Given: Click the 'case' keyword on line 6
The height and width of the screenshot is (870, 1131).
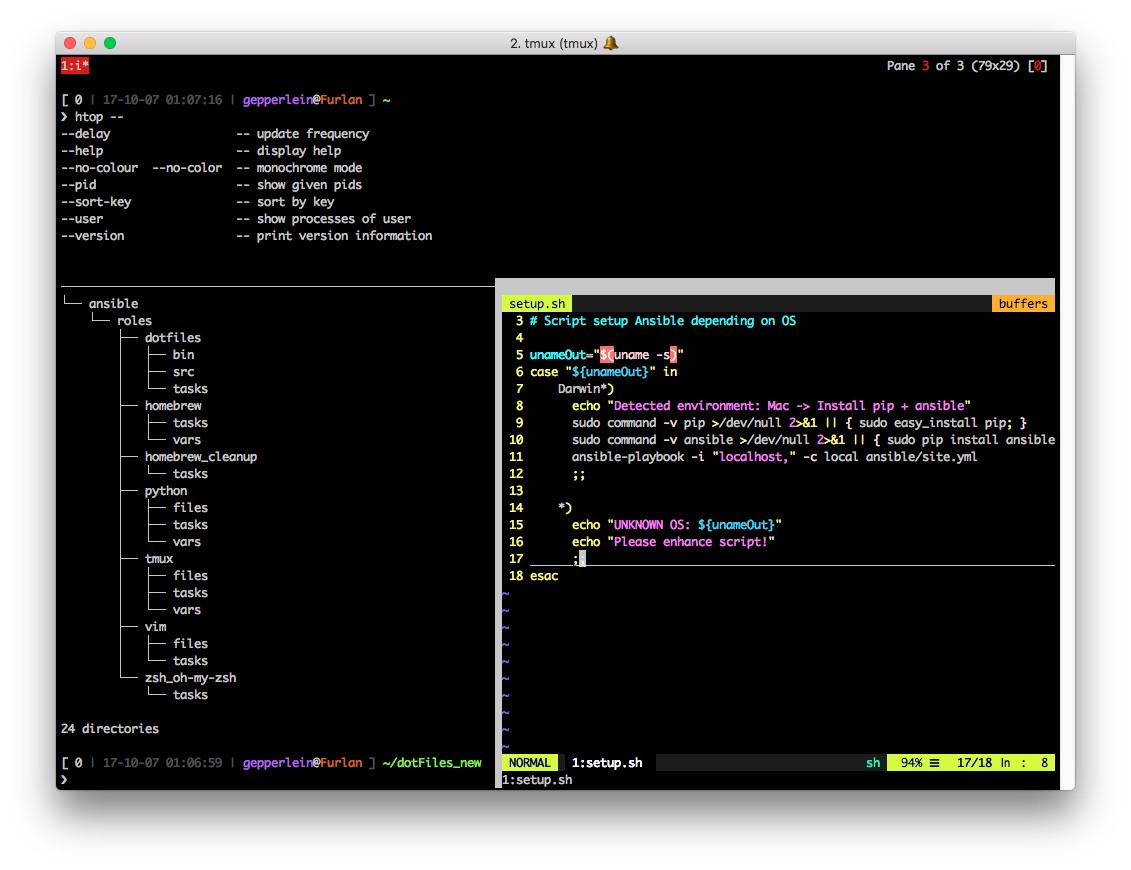Looking at the screenshot, I should pos(544,372).
